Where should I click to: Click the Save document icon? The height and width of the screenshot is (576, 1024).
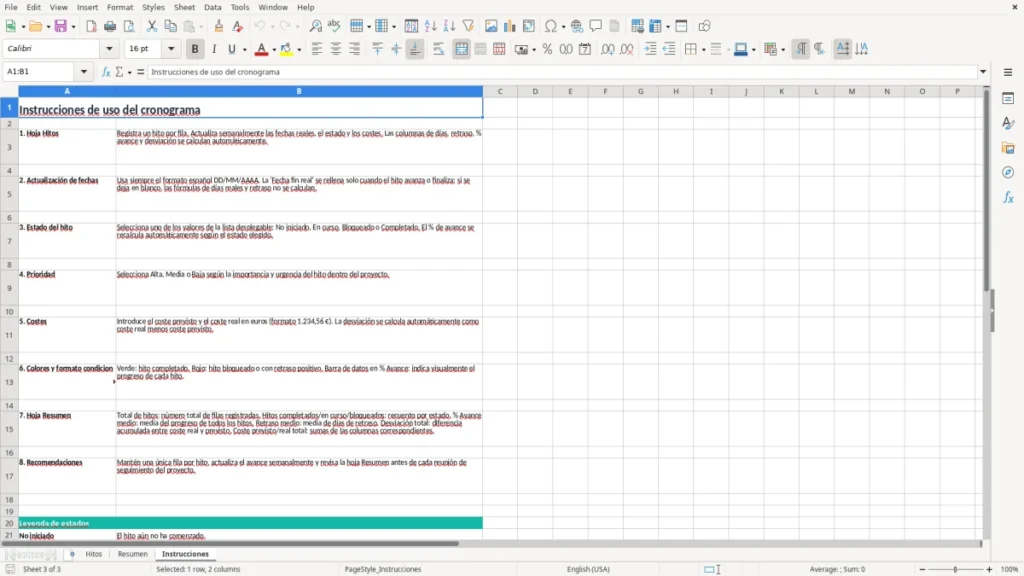[61, 26]
